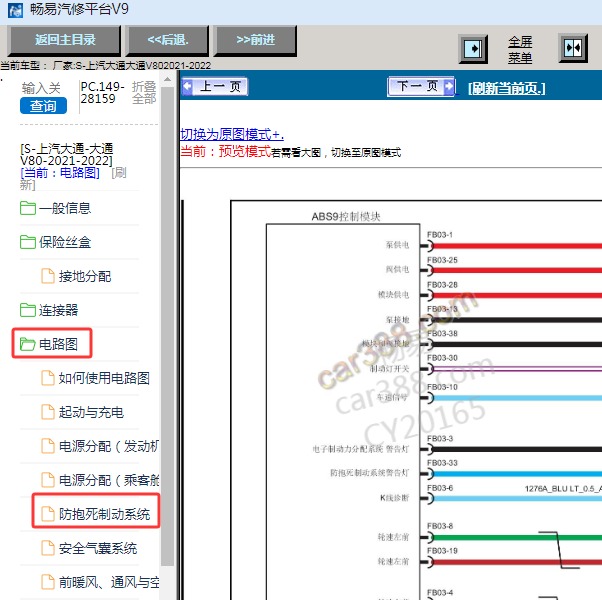The image size is (602, 600).
Task: Click the 接地分配 document icon
Action: tap(48, 276)
